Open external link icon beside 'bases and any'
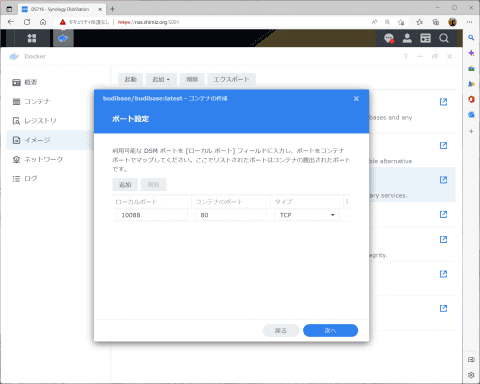The width and height of the screenshot is (480, 384). tap(443, 102)
